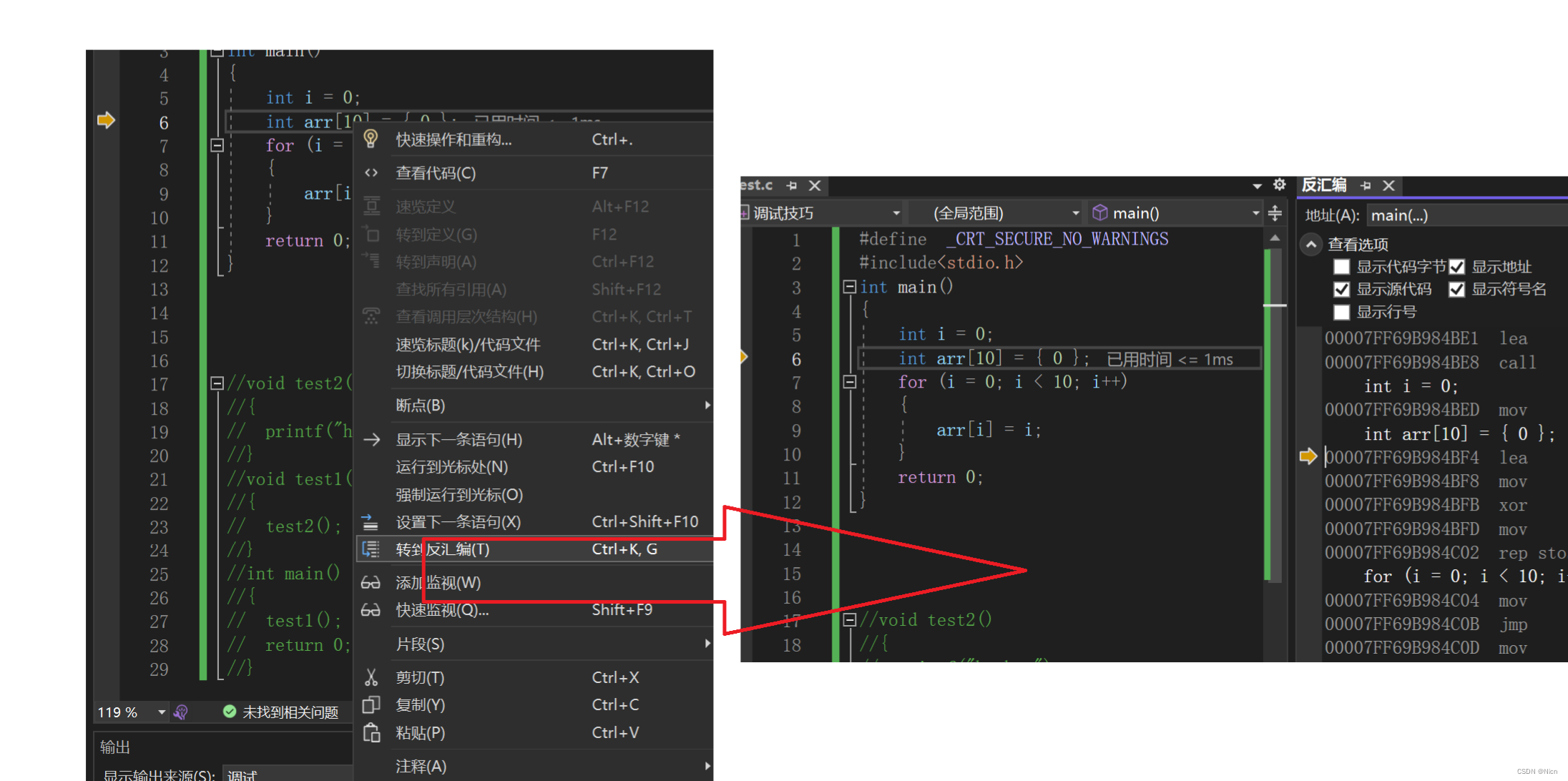1568x781 pixels.
Task: Collapse the 查看选项 section
Action: coord(1310,245)
